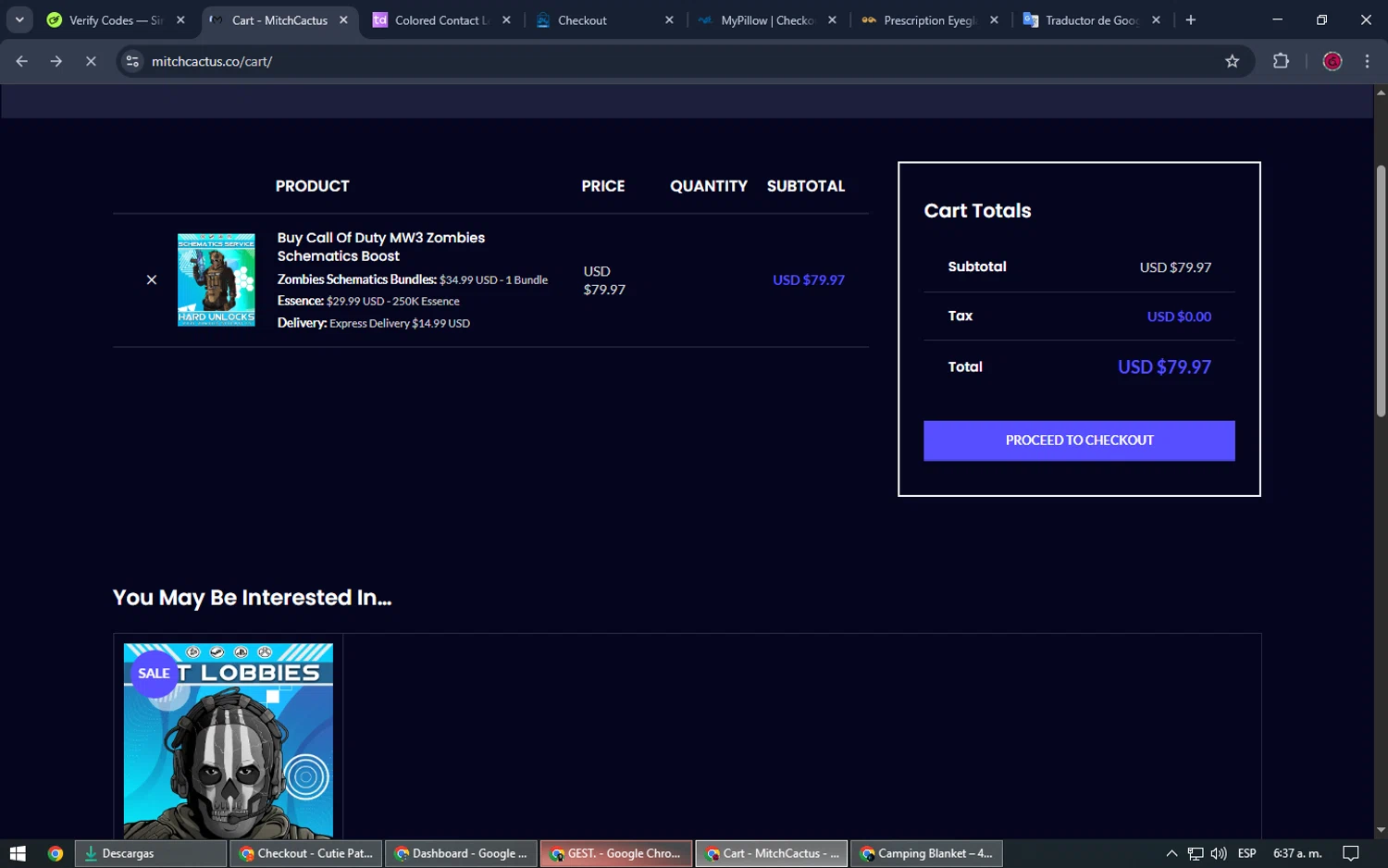Remove the Zombies Schematics Boost item from cart
1388x868 pixels.
tap(152, 279)
